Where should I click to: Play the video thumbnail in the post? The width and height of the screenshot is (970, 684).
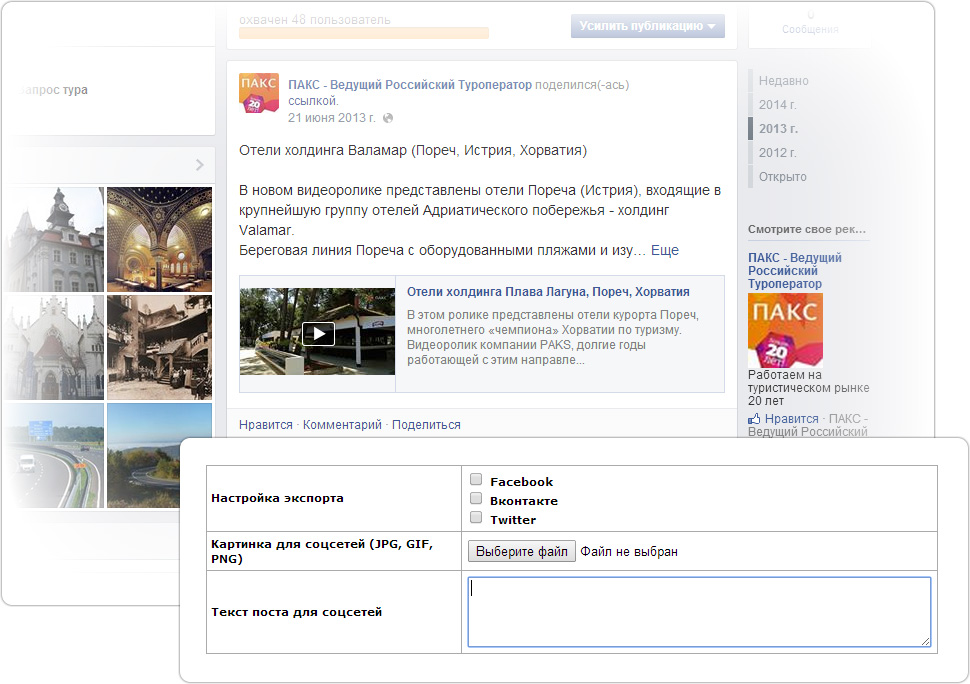click(317, 331)
